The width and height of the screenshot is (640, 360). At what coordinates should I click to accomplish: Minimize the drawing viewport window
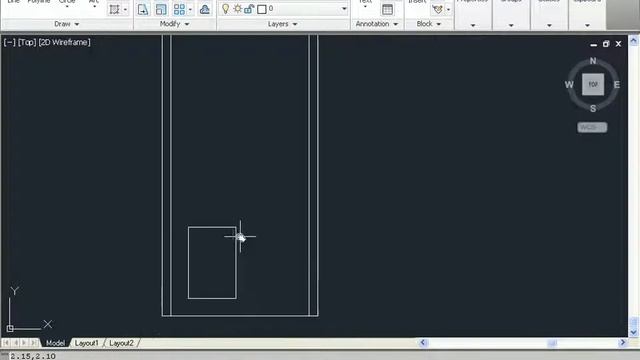[593, 44]
